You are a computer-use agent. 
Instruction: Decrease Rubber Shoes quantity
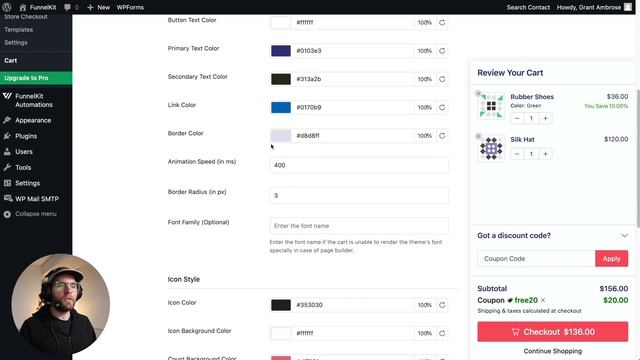517,118
